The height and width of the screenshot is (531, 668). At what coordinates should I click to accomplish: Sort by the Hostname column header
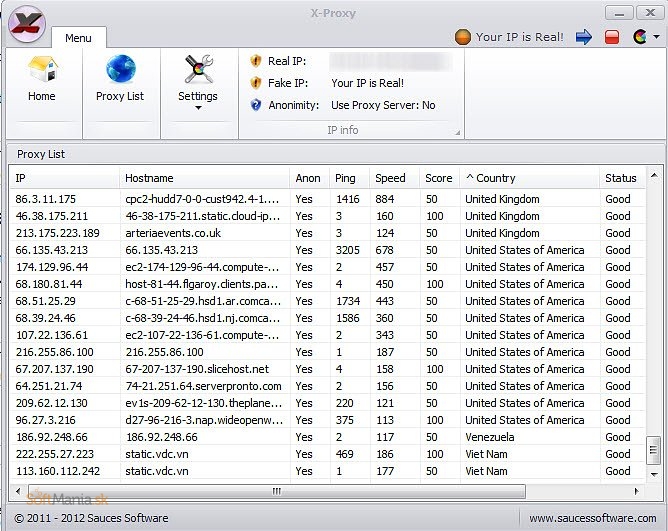pyautogui.click(x=204, y=178)
